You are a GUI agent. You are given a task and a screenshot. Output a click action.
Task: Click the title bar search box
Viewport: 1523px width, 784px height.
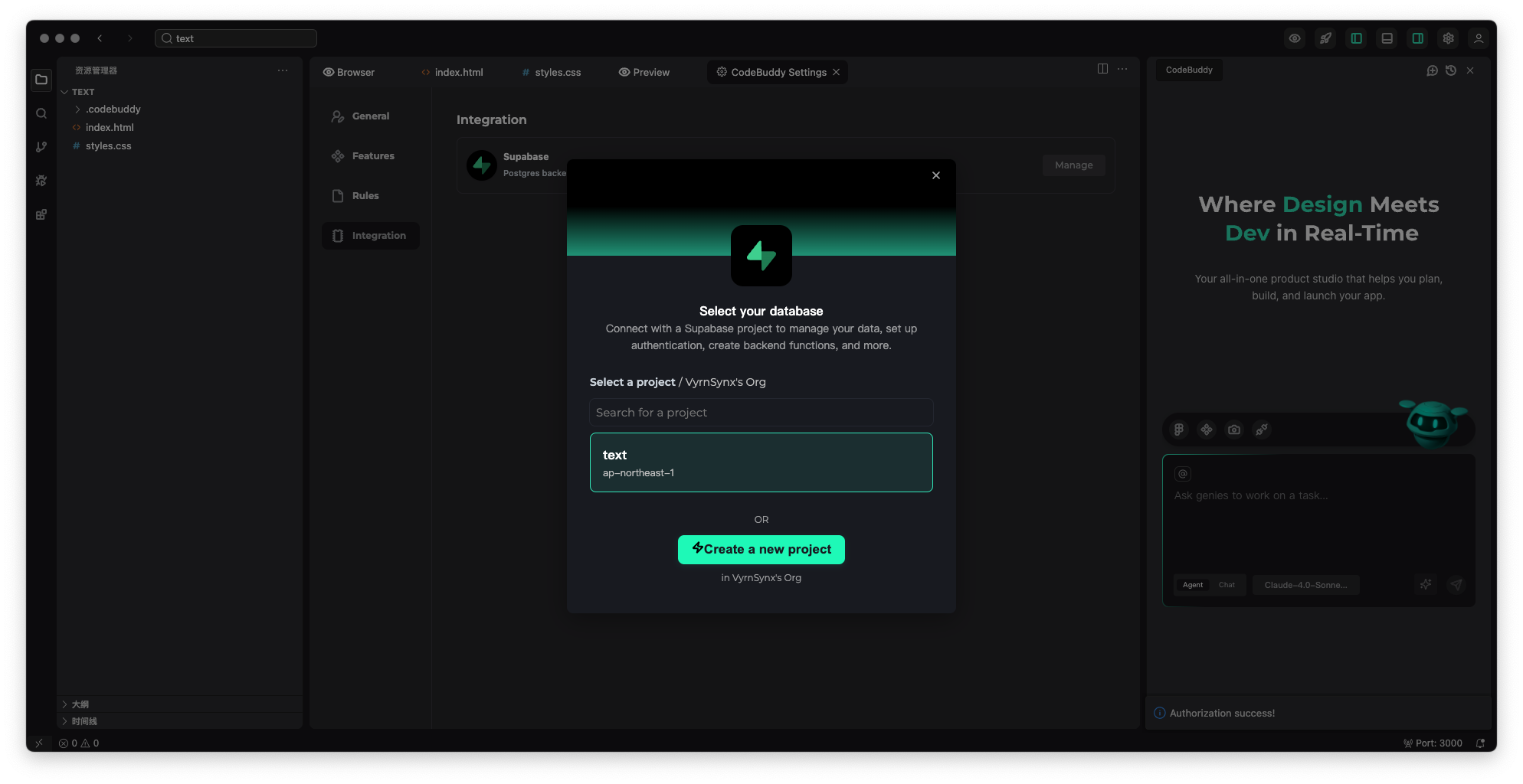tap(236, 38)
